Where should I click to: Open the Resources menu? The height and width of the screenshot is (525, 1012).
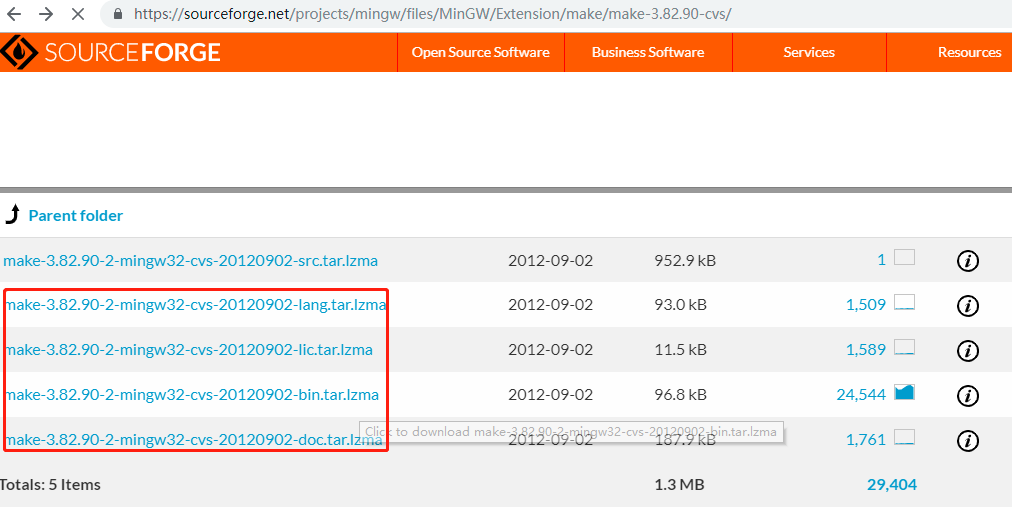point(969,52)
